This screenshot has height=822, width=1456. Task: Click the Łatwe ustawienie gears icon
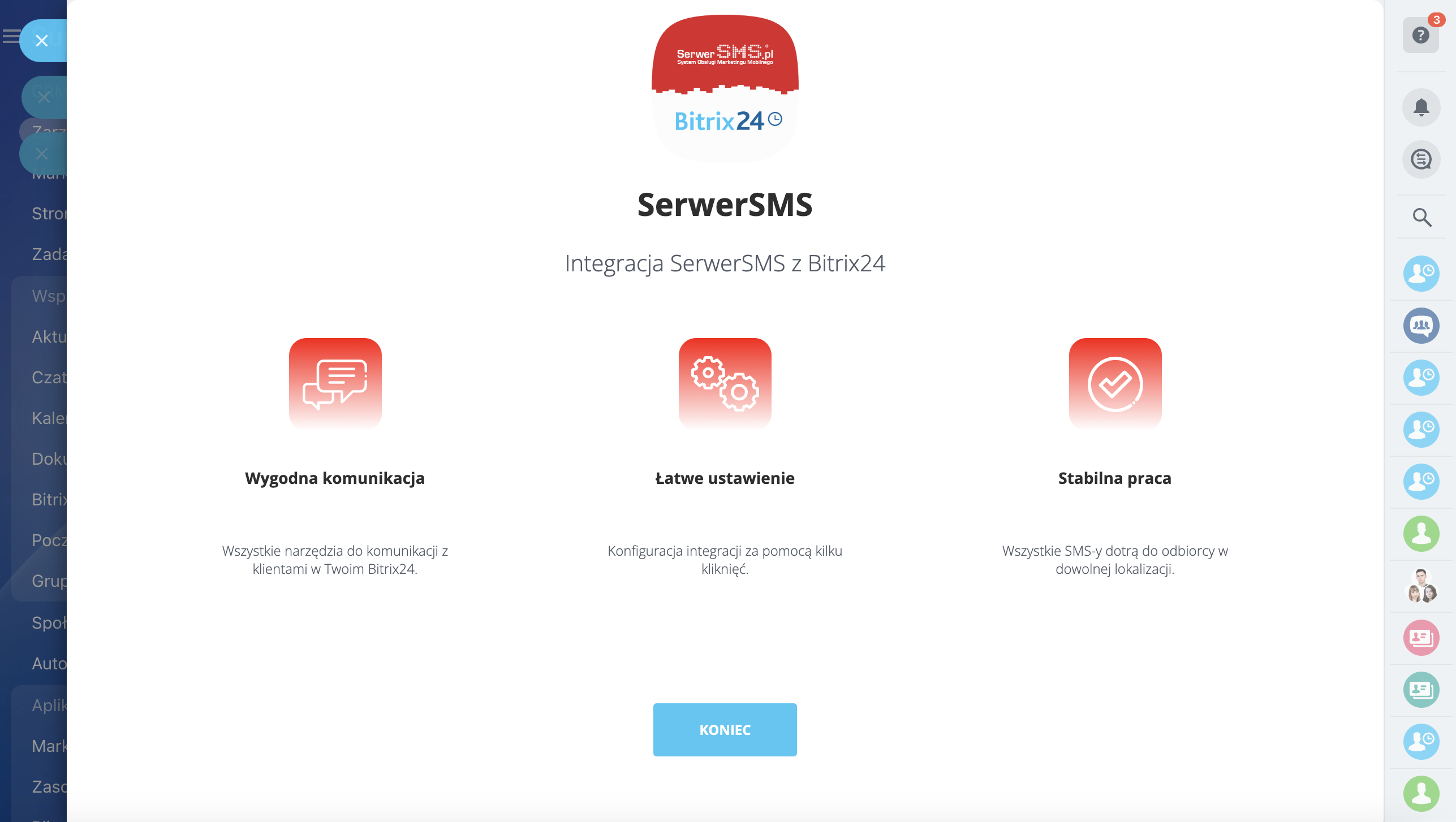[725, 384]
